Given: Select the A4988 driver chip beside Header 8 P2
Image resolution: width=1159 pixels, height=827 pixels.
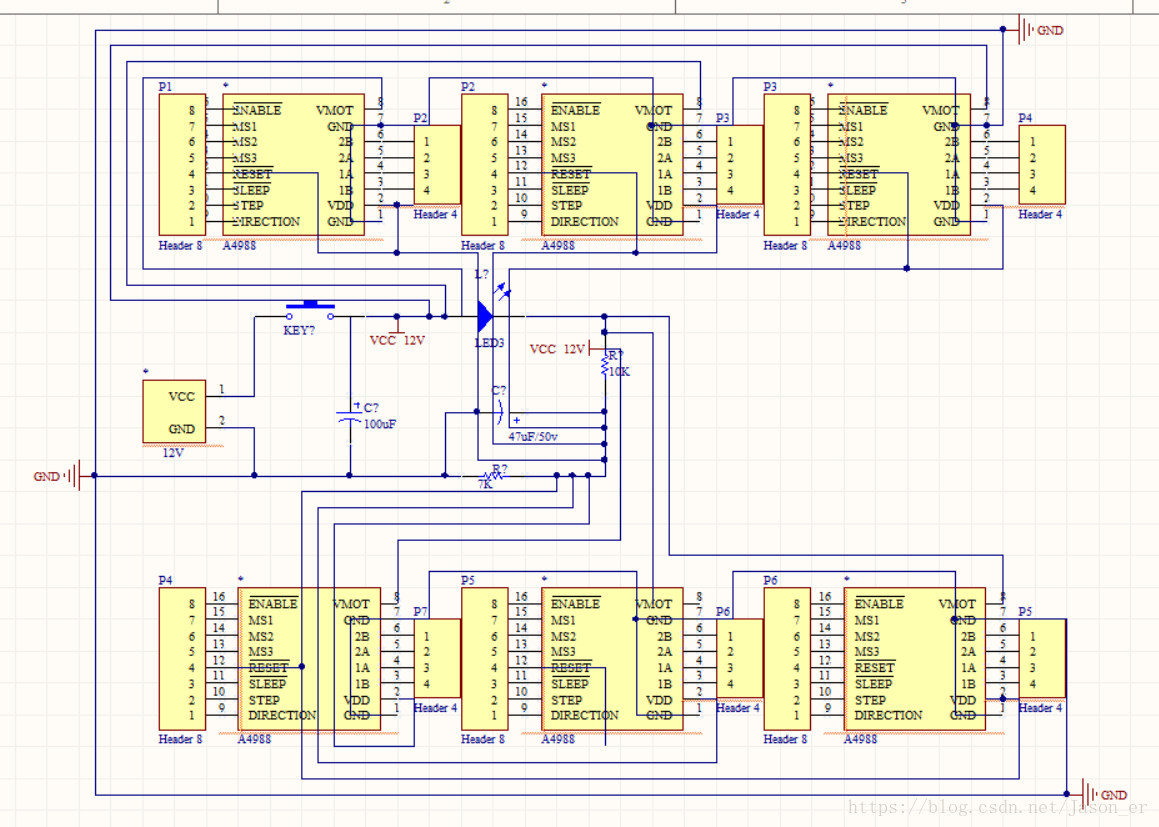Looking at the screenshot, I should pyautogui.click(x=612, y=164).
